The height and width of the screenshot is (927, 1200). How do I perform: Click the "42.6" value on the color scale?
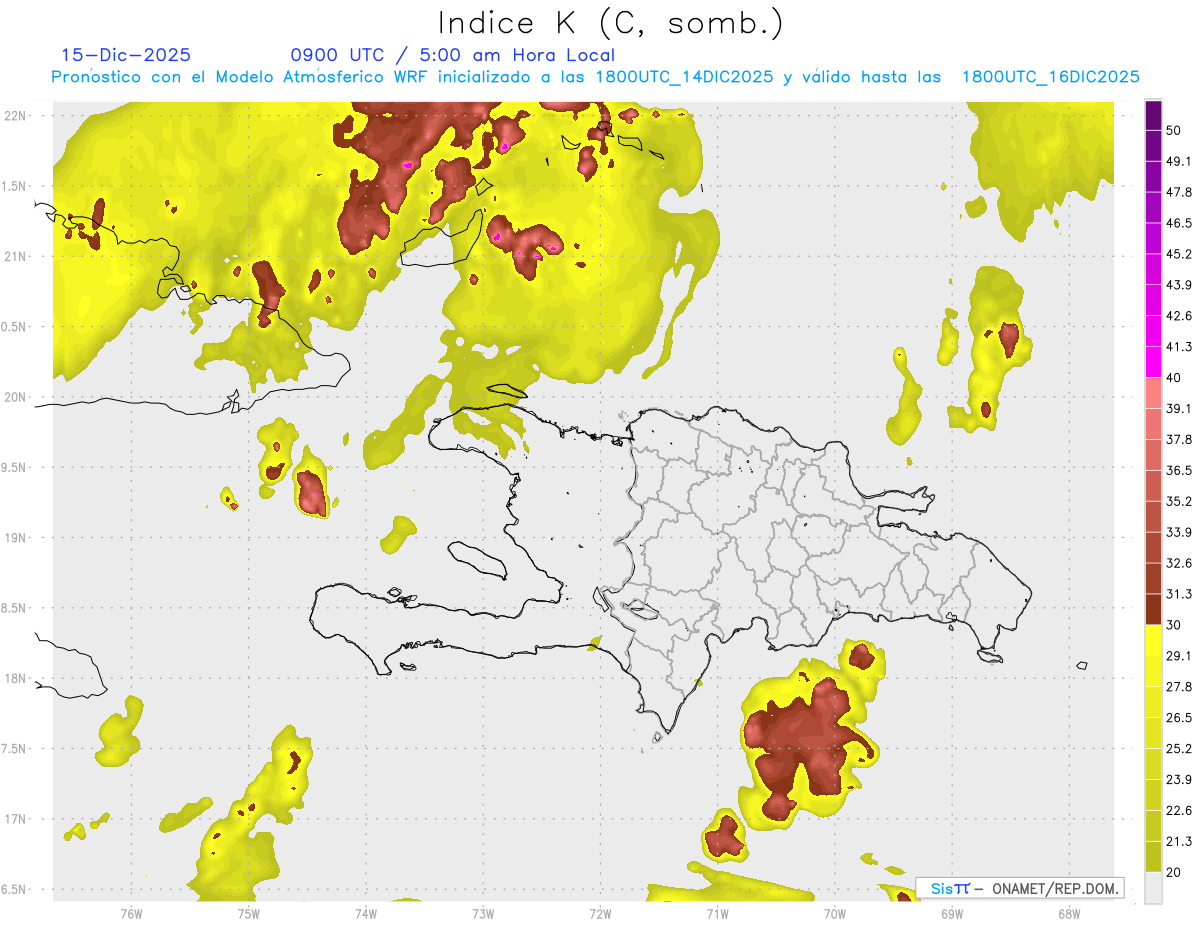(x=1179, y=316)
